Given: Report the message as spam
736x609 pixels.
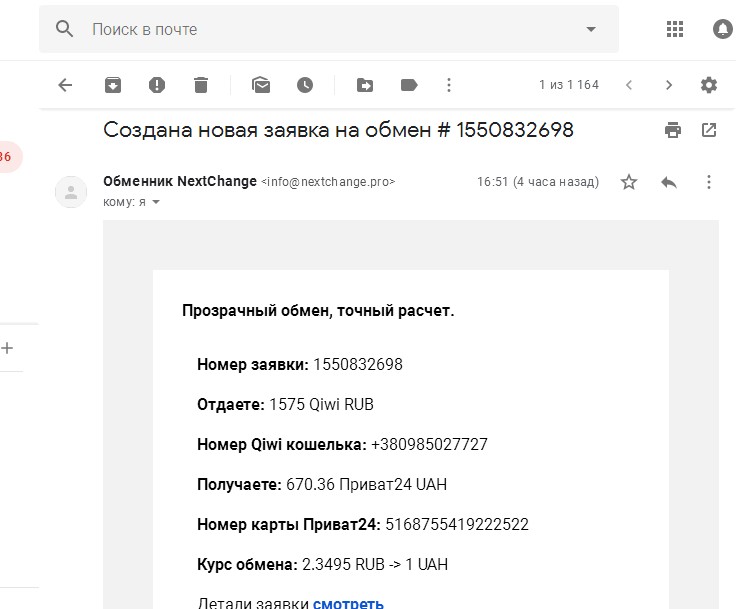Looking at the screenshot, I should click(x=157, y=85).
